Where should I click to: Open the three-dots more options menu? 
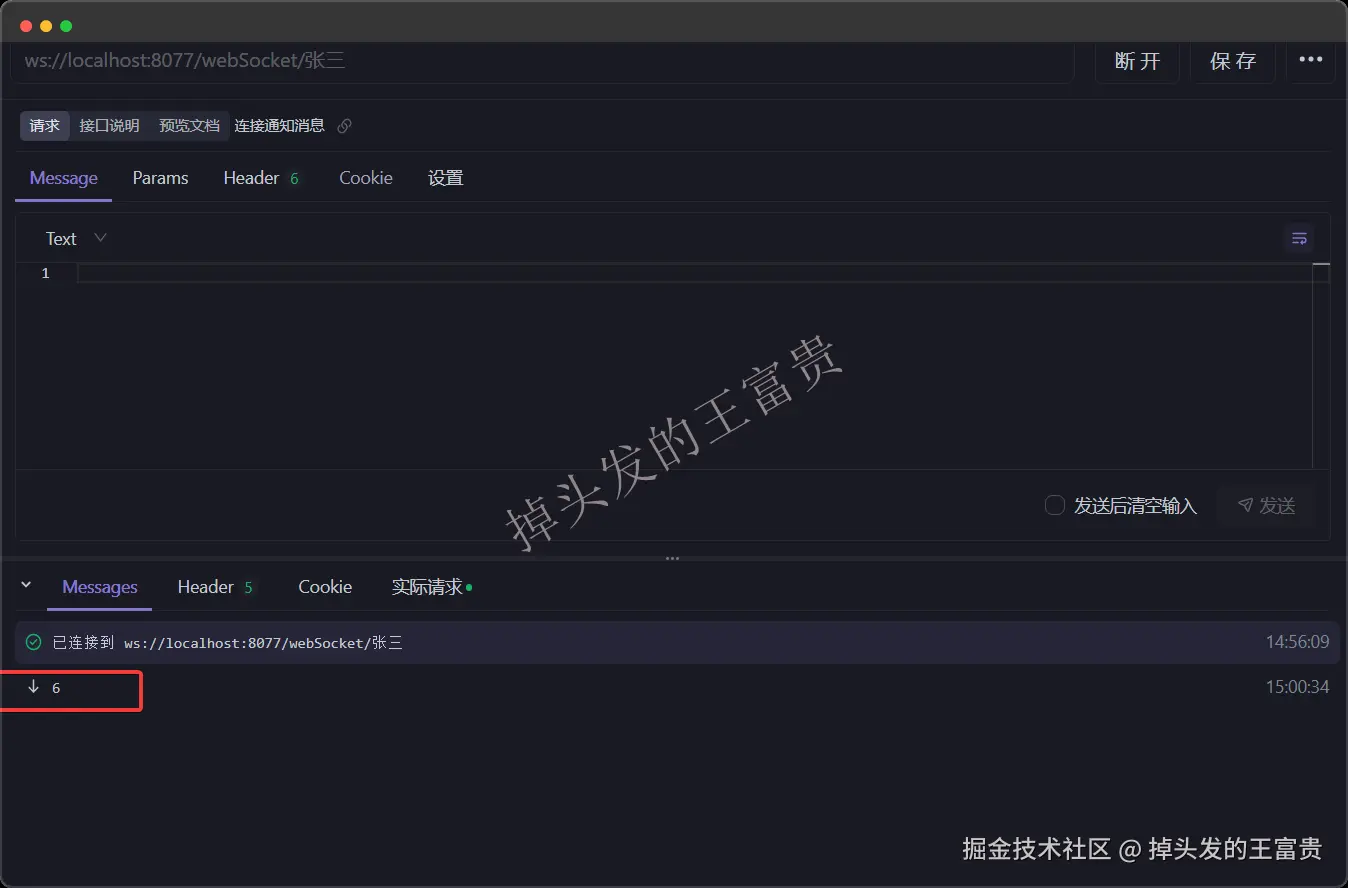tap(1310, 60)
